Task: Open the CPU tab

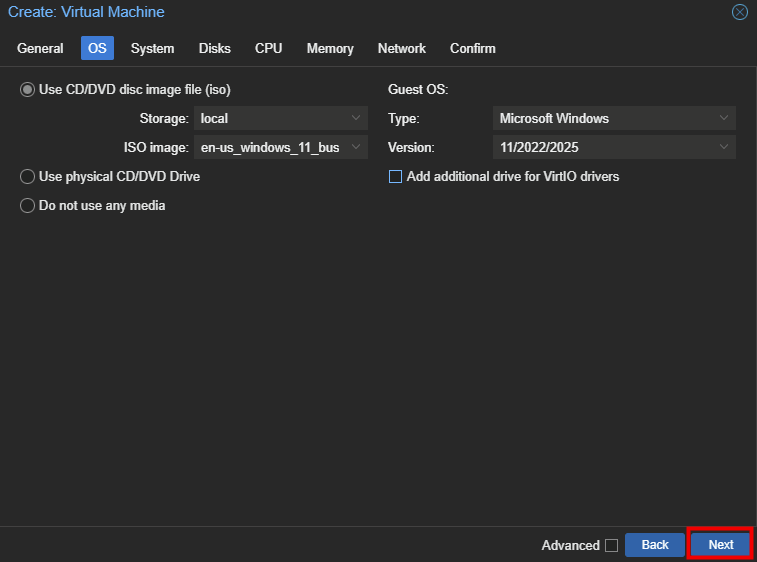Action: pyautogui.click(x=268, y=48)
